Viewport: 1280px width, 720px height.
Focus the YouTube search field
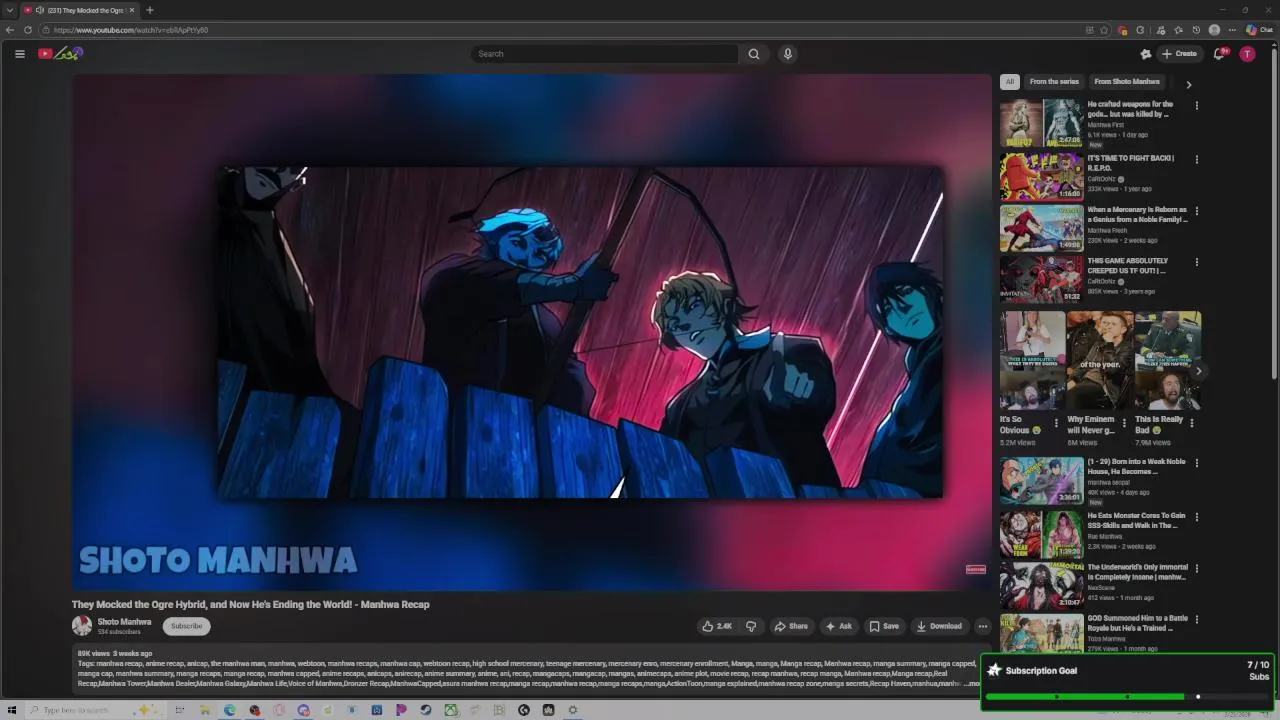coord(605,54)
